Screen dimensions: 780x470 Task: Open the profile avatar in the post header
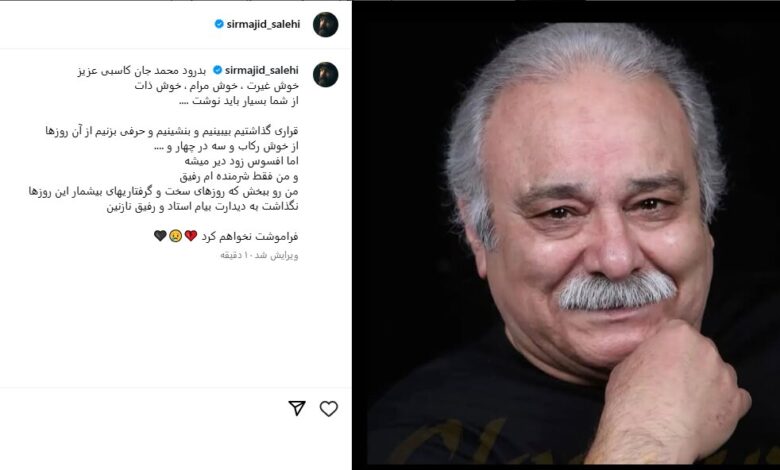[x=325, y=24]
